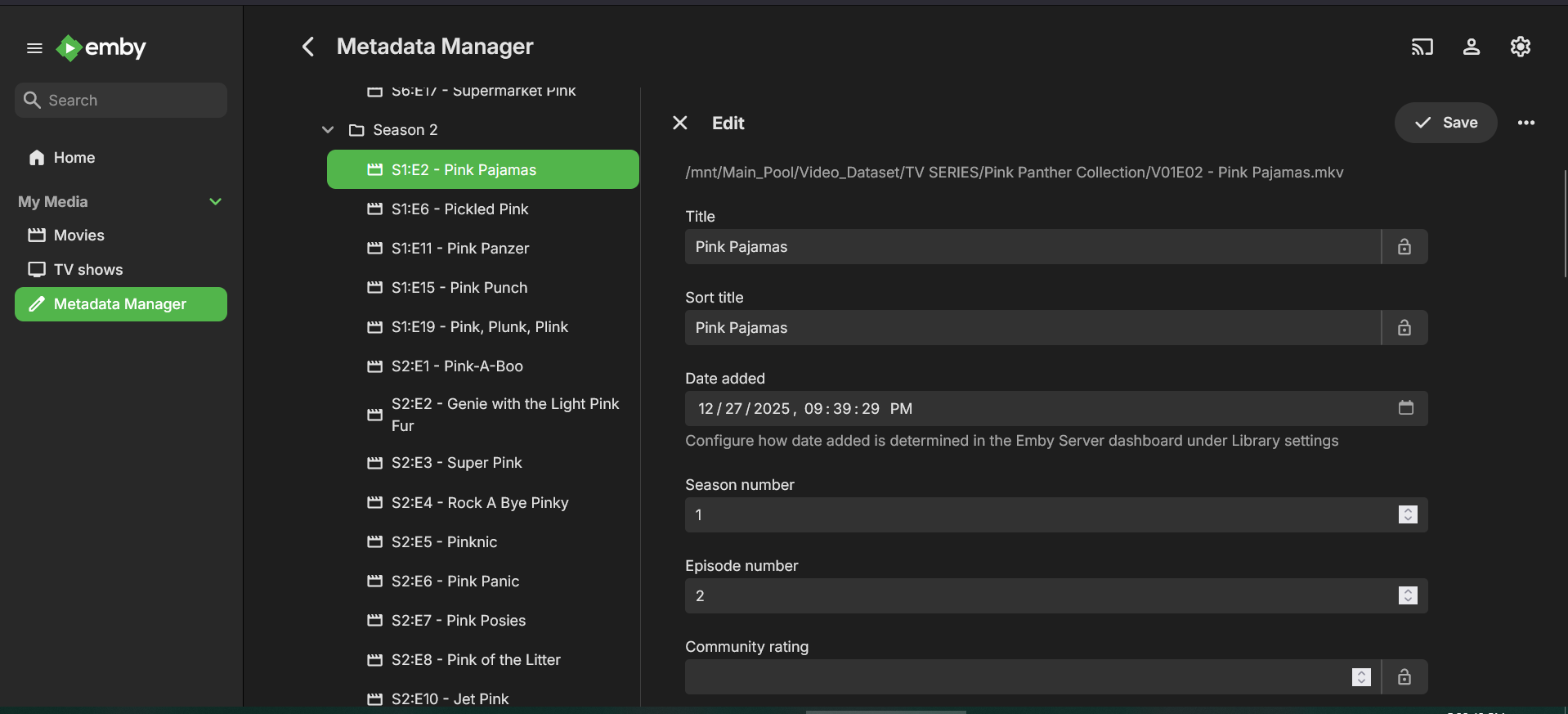Select S2:E5 - Pinknic episode
The height and width of the screenshot is (714, 1568).
point(444,542)
